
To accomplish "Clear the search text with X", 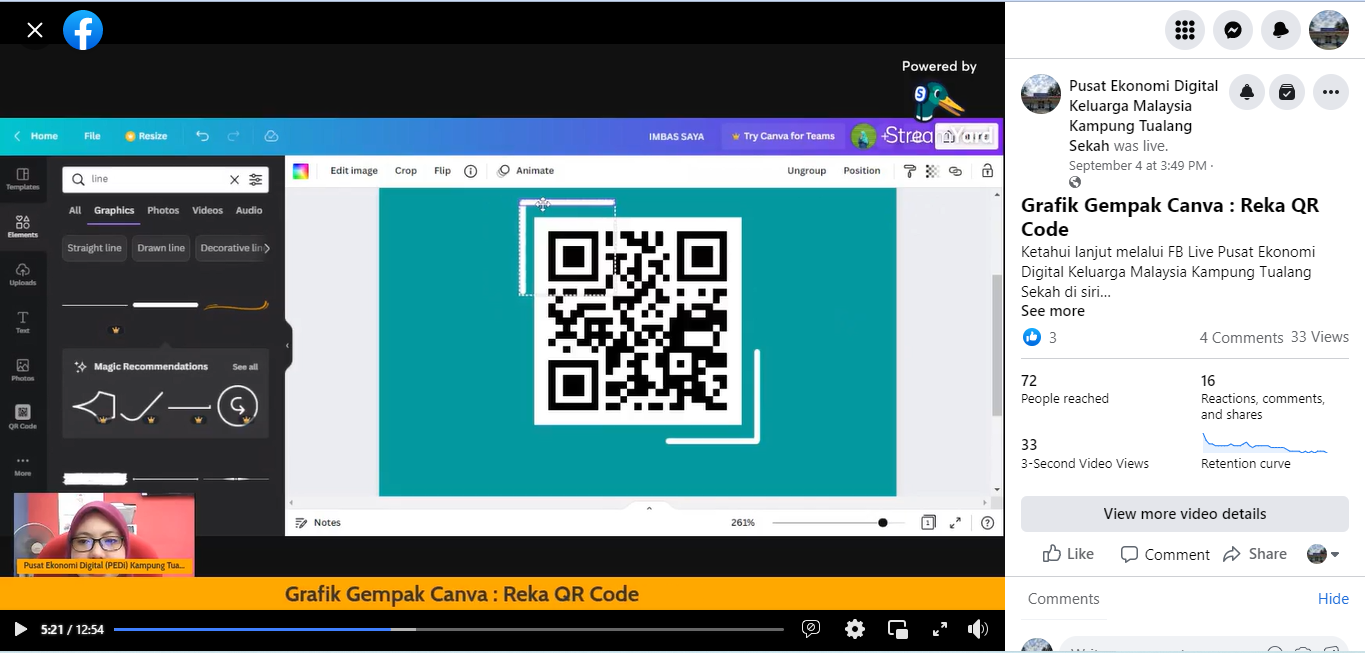I will click(x=235, y=179).
